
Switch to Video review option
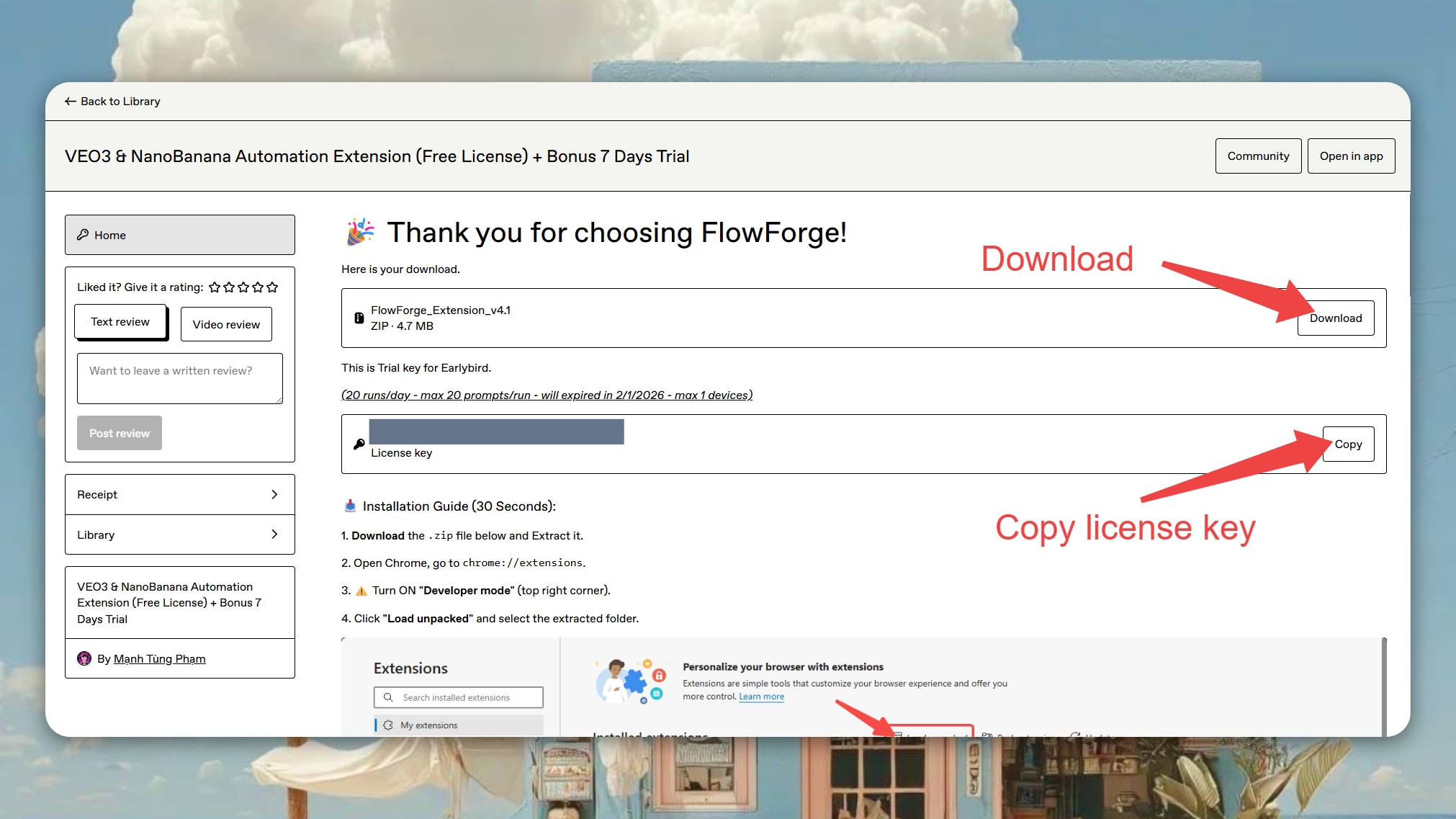[226, 324]
